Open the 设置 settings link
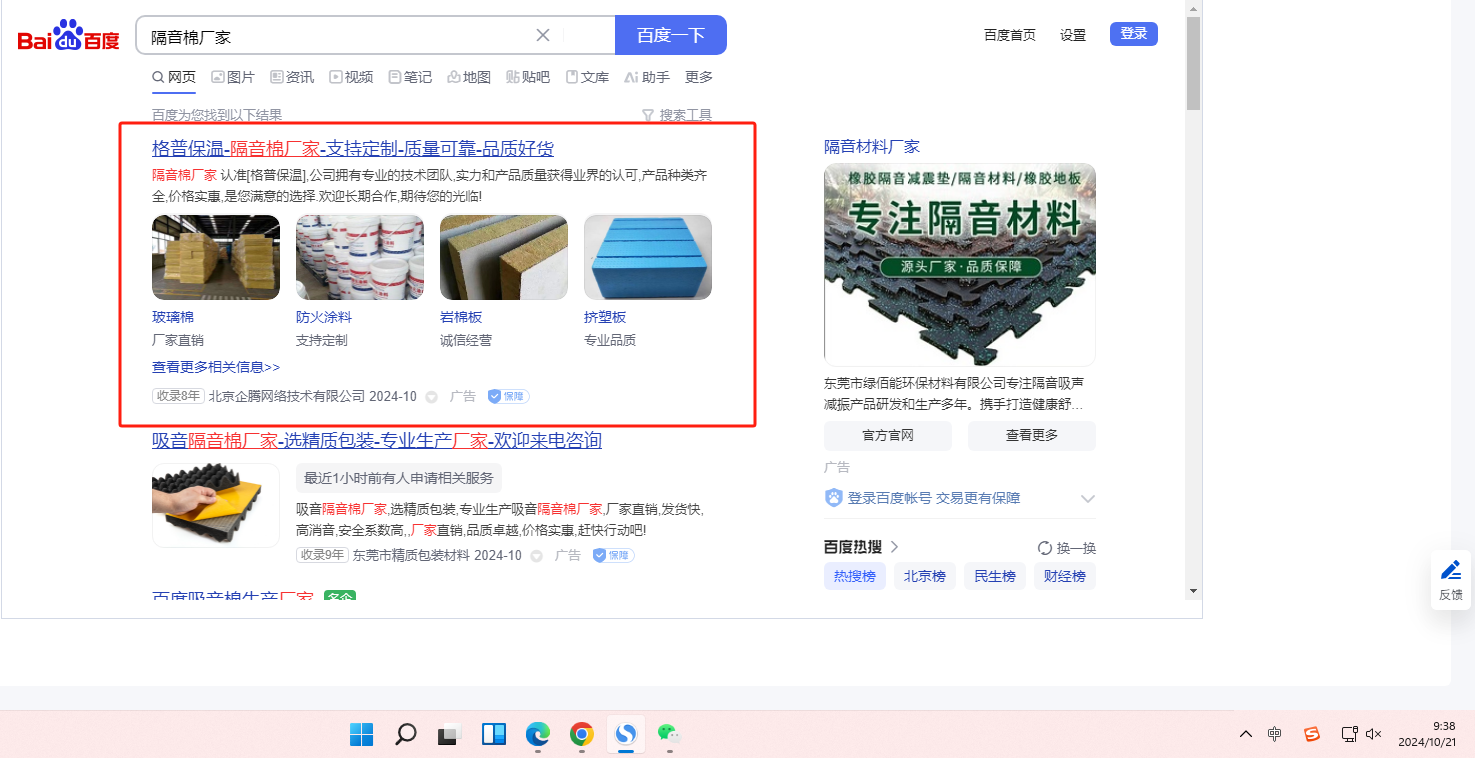Screen dimensions: 1475x758 [1073, 35]
